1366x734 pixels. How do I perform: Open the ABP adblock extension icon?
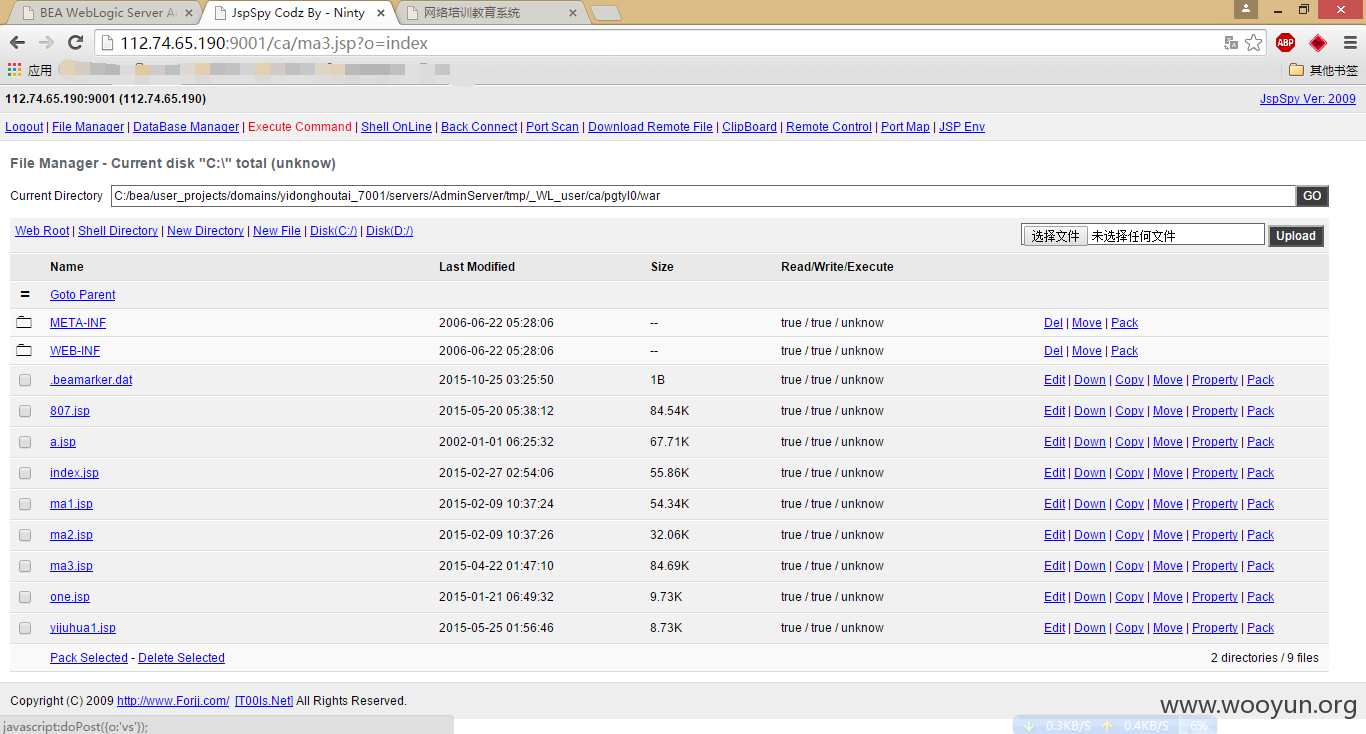point(1285,43)
